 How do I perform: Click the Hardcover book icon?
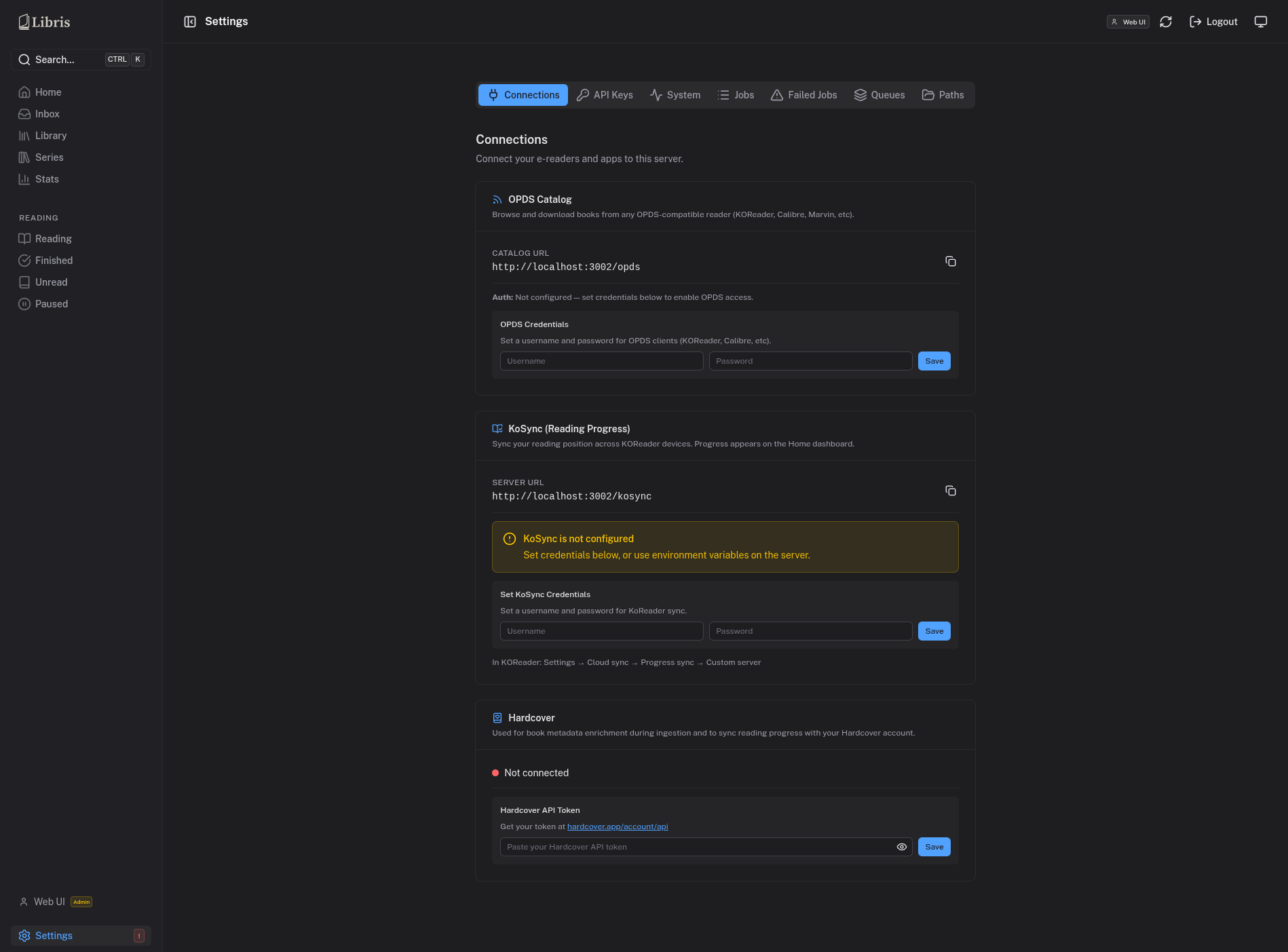[x=497, y=718]
